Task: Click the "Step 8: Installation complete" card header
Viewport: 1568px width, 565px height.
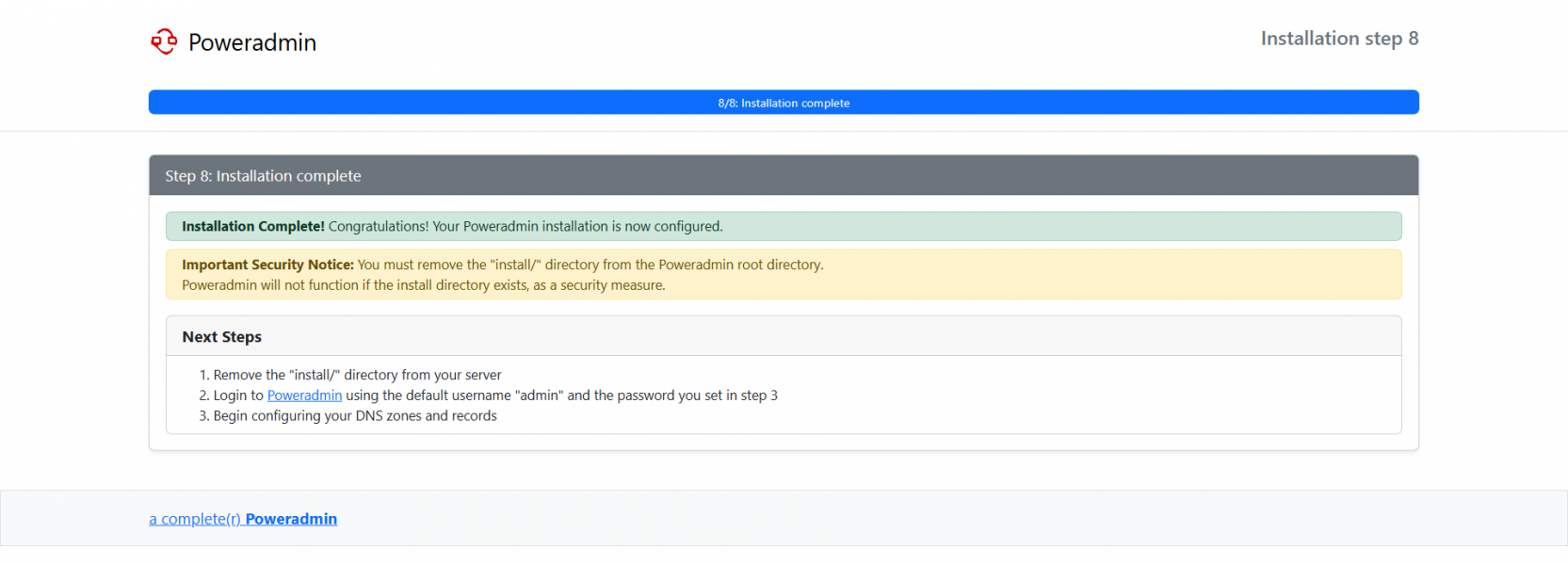Action: pos(264,176)
